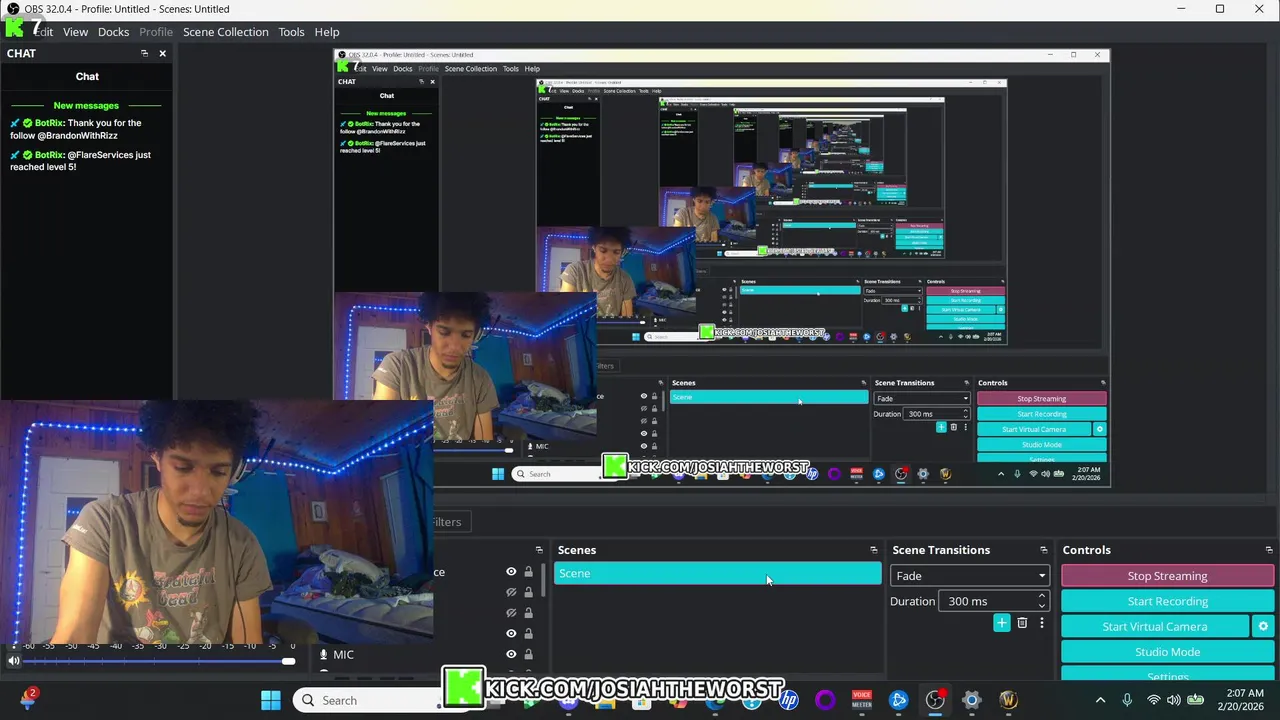Adjust the mixer volume slider handle
This screenshot has width=1280, height=720.
click(288, 661)
